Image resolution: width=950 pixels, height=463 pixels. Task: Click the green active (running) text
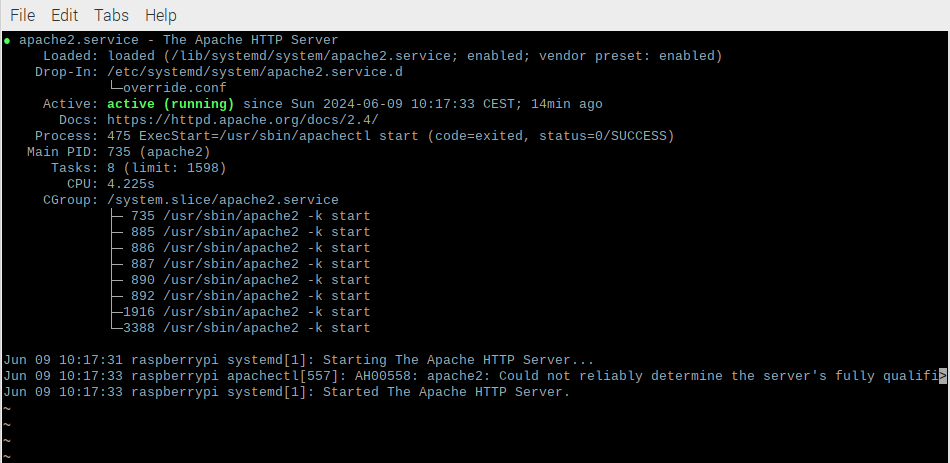click(x=170, y=104)
